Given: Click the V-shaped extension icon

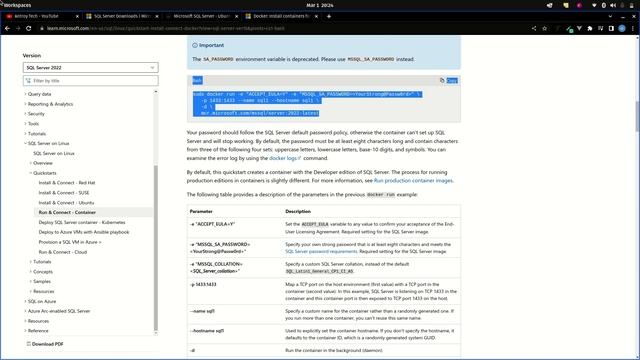Looking at the screenshot, I should click(579, 29).
